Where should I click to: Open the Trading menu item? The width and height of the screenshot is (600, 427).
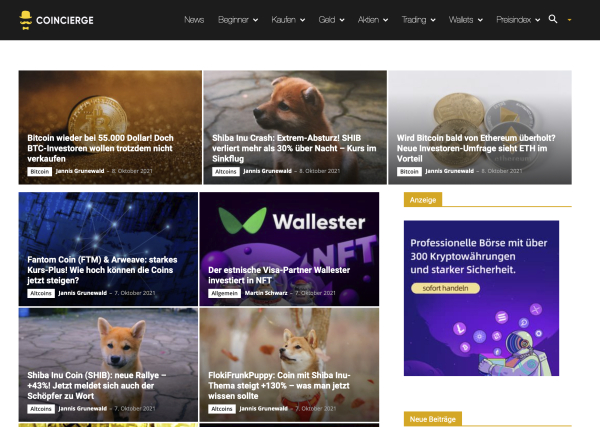coord(418,20)
